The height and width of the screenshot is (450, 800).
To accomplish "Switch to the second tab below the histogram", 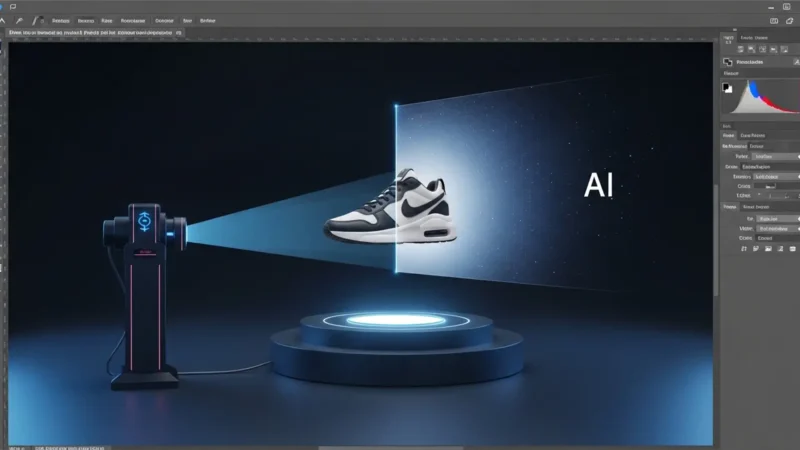I will pos(753,136).
